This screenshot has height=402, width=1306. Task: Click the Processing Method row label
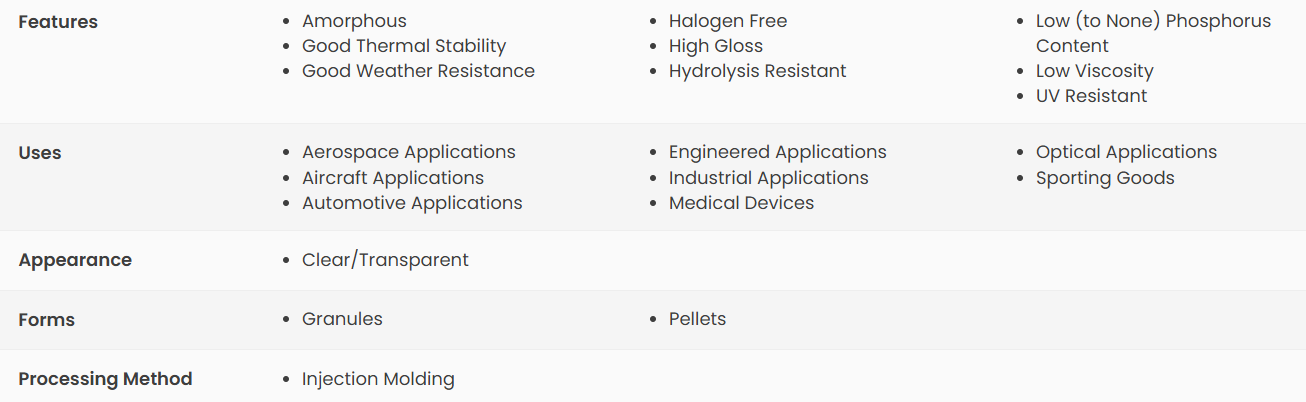(x=106, y=379)
